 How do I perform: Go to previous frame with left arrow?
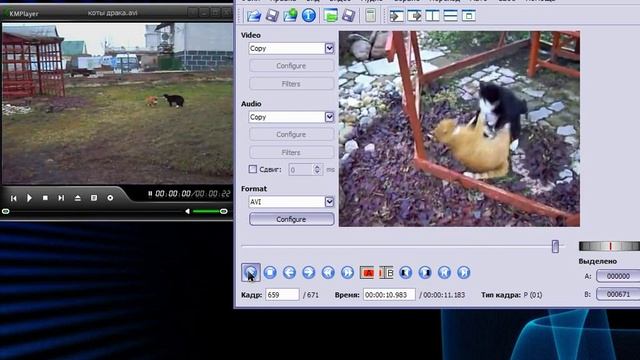click(289, 272)
